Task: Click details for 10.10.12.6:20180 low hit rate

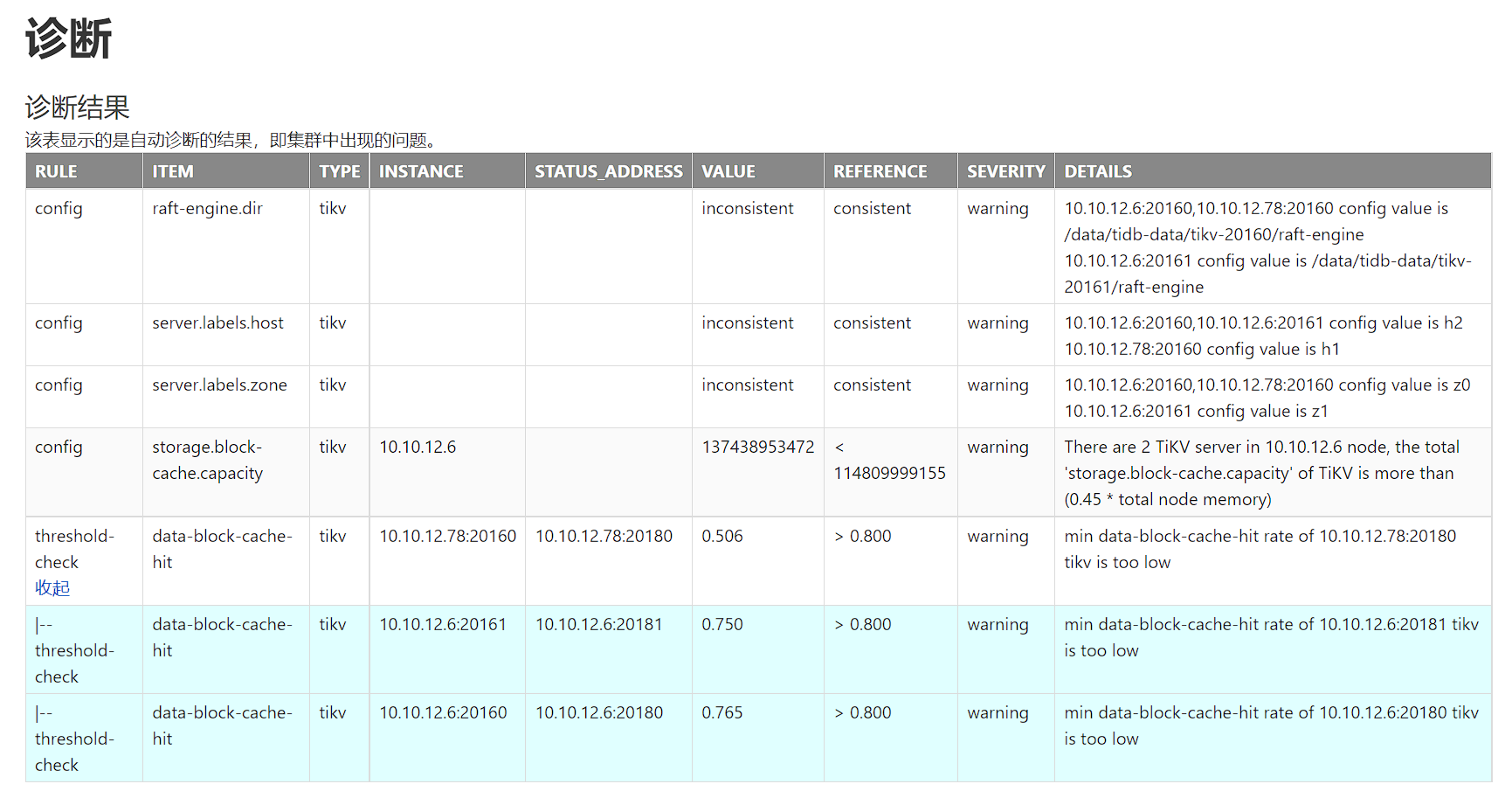Action: tap(1272, 726)
